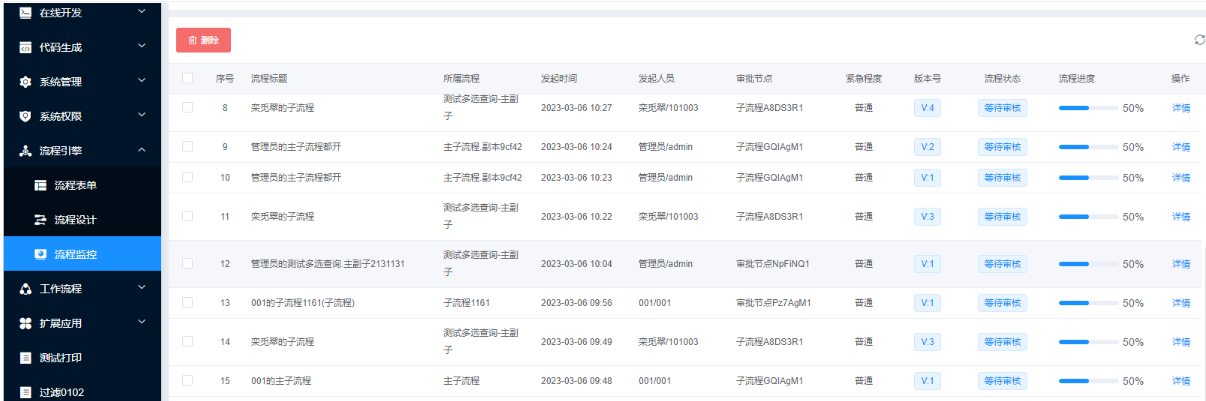
Task: Click the 测试打印 document icon
Action: coord(26,358)
